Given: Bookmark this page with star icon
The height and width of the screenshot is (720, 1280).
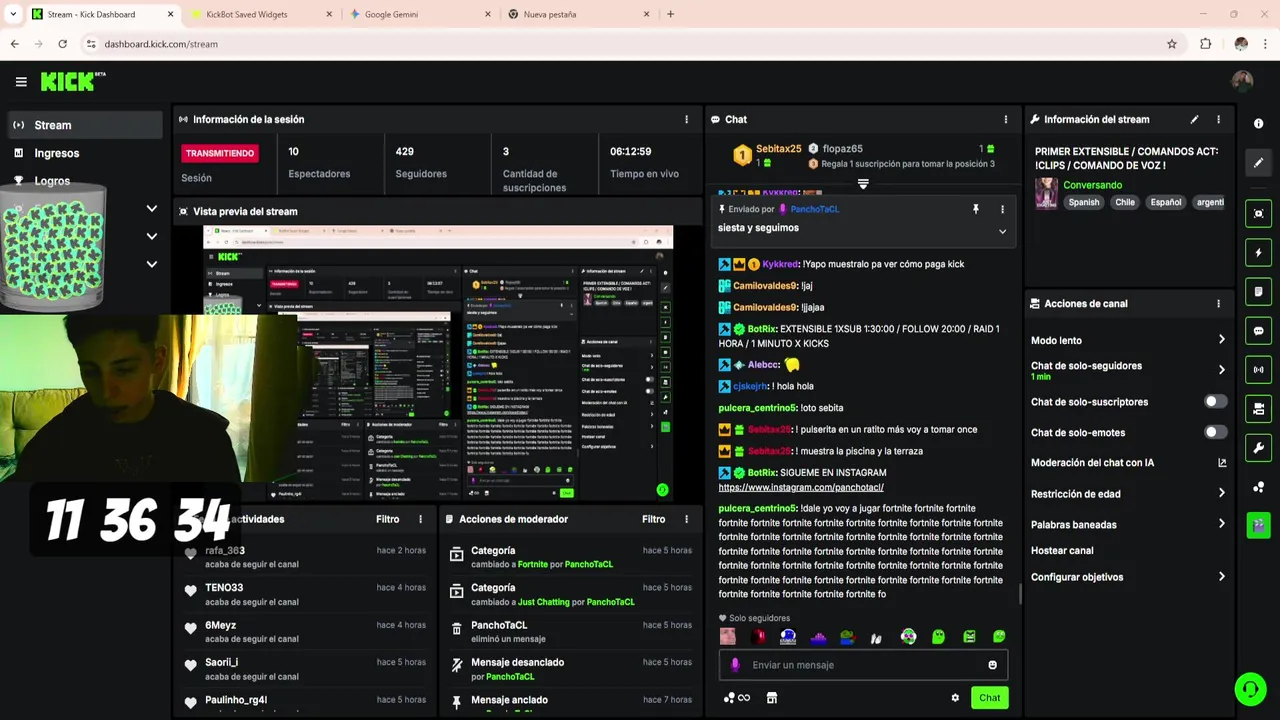Looking at the screenshot, I should (x=1172, y=44).
